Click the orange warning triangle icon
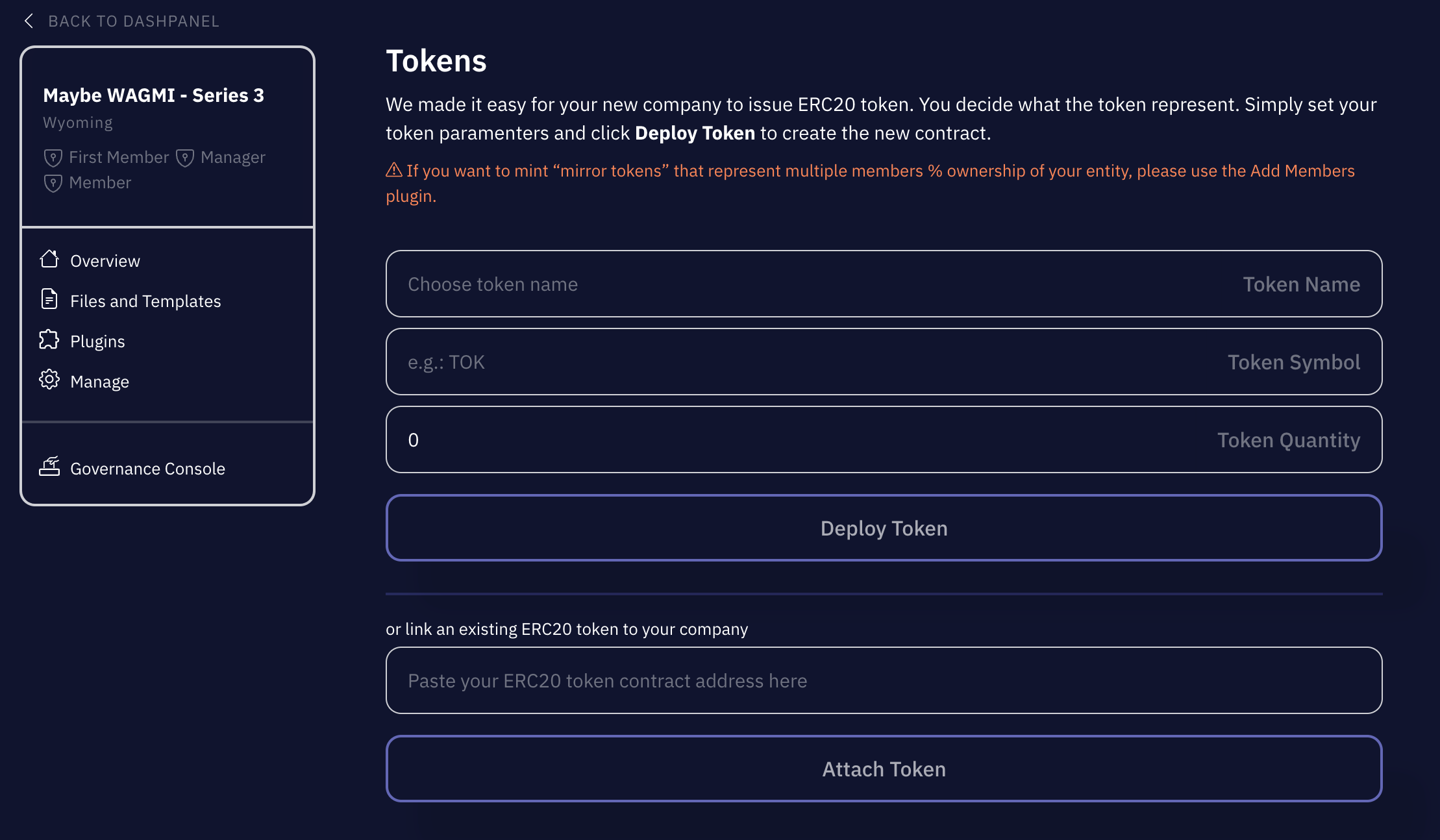The image size is (1440, 840). (393, 170)
